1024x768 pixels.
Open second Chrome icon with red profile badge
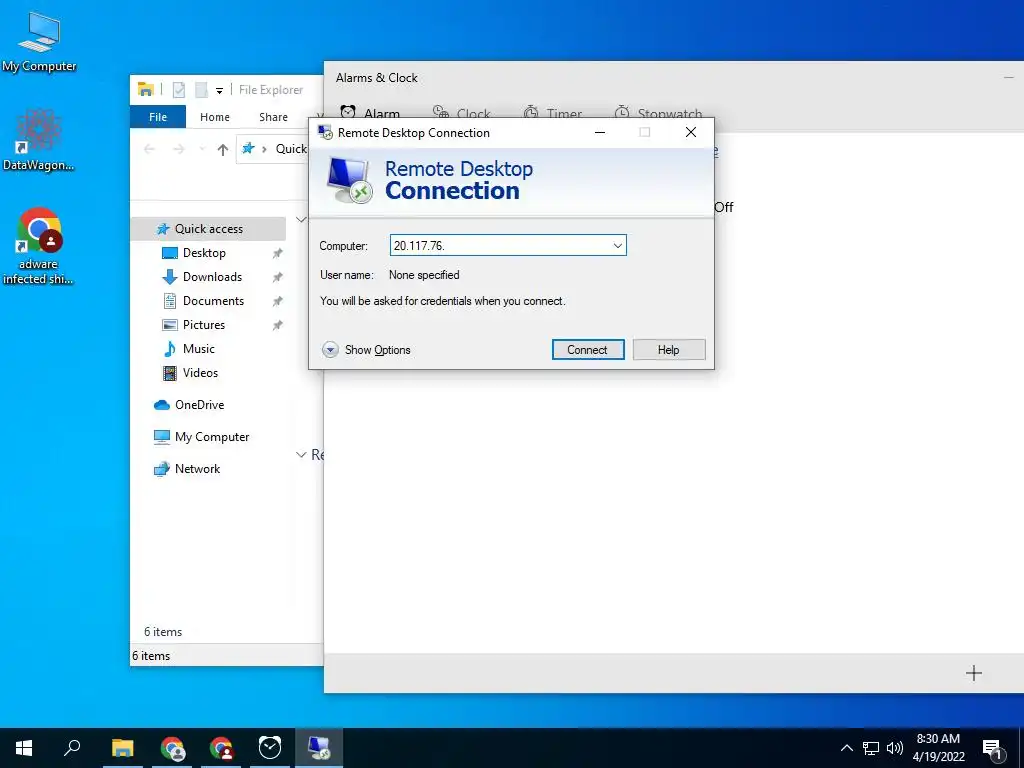221,748
